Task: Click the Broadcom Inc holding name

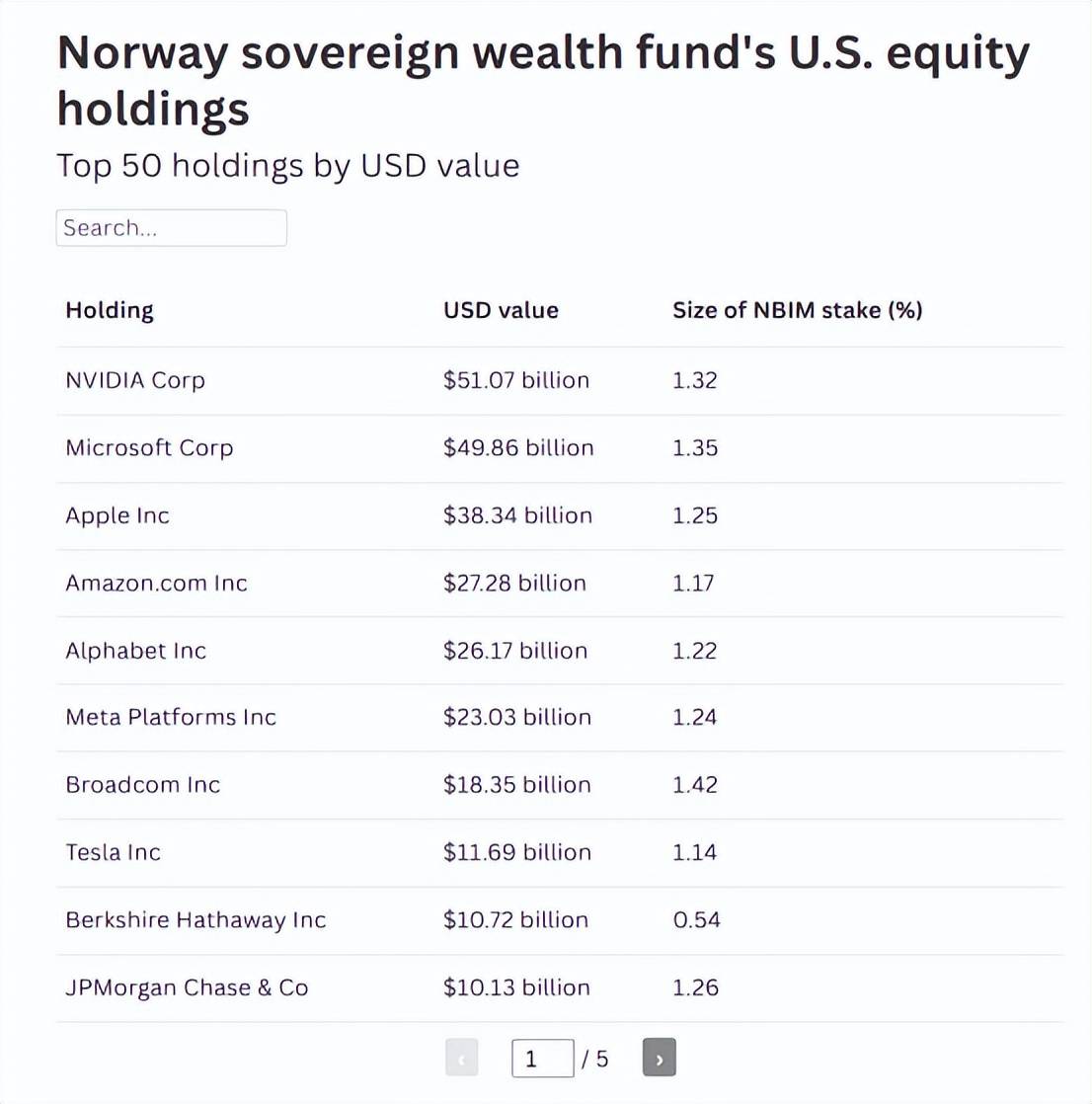Action: 142,785
